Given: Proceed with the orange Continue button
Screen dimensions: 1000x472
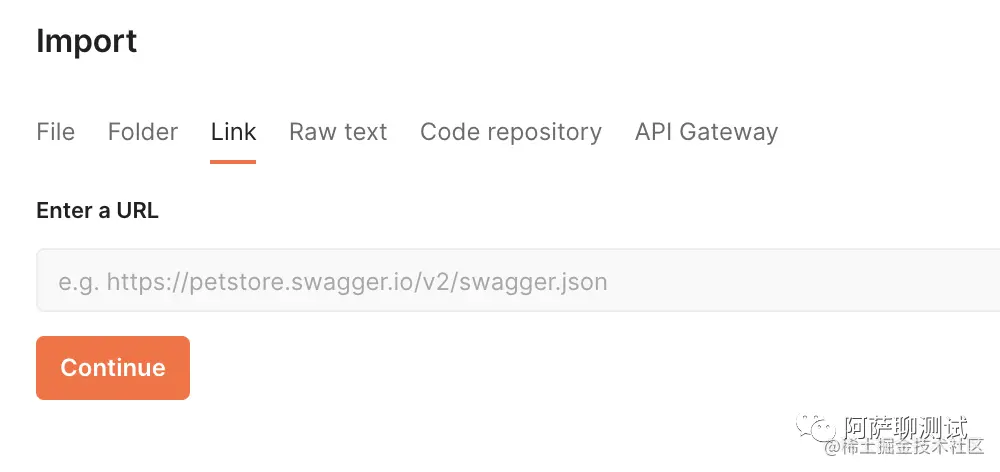Looking at the screenshot, I should click(x=113, y=368).
